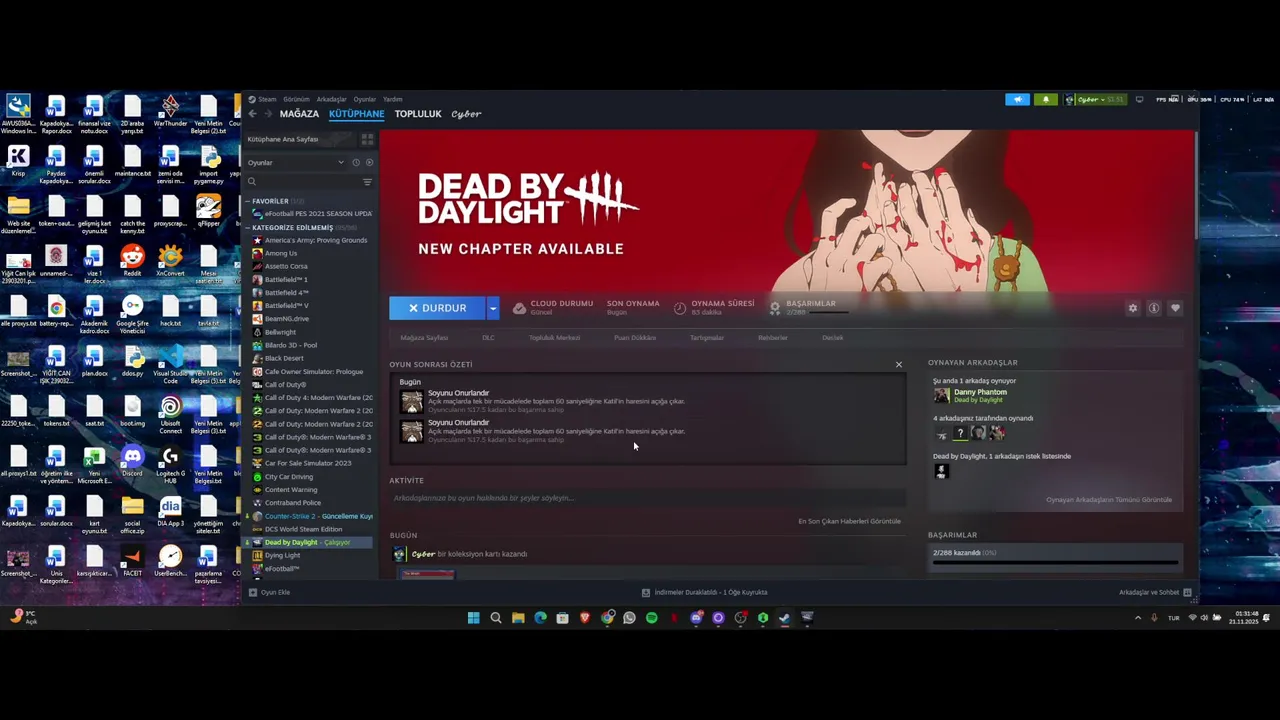Open the blue announcements megaphone button
This screenshot has width=1280, height=720.
point(1017,99)
